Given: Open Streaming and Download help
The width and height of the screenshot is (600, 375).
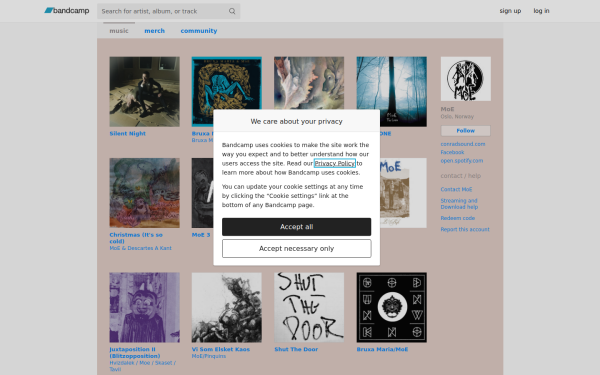Looking at the screenshot, I should pos(459,204).
